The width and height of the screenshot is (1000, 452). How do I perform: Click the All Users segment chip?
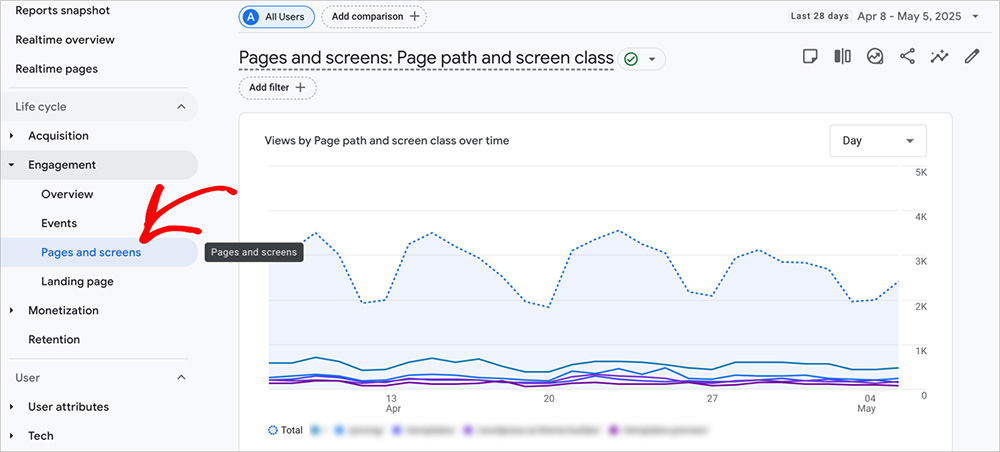277,16
